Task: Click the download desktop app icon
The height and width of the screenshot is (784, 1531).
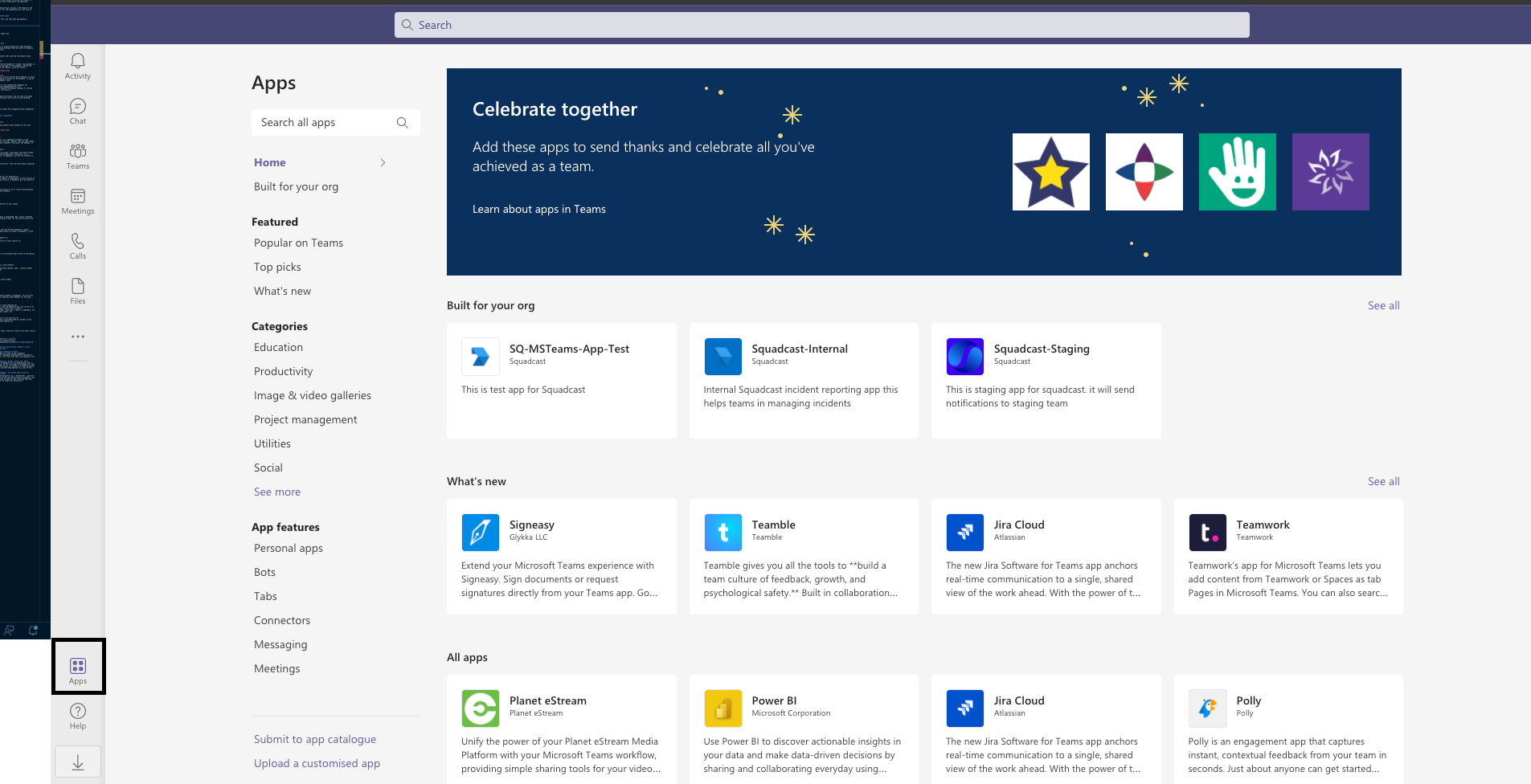Action: (x=78, y=762)
